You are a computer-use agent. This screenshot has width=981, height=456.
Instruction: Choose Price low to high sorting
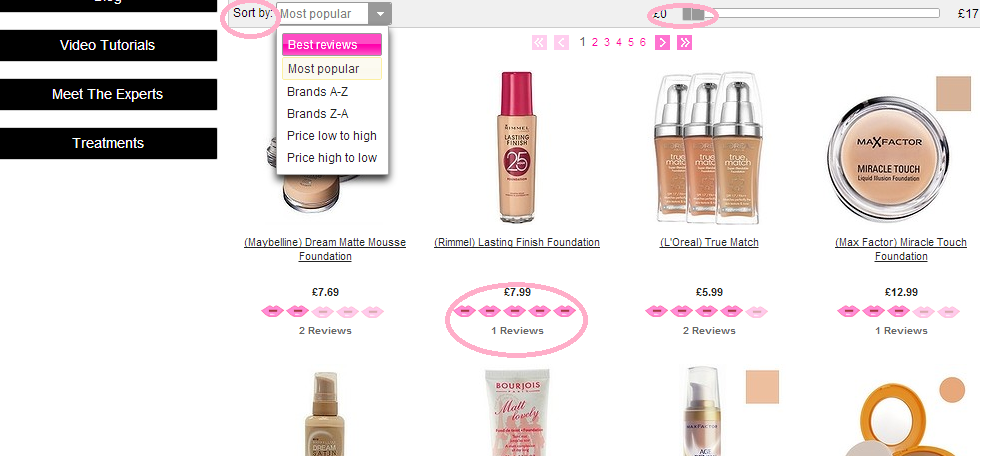click(x=332, y=136)
